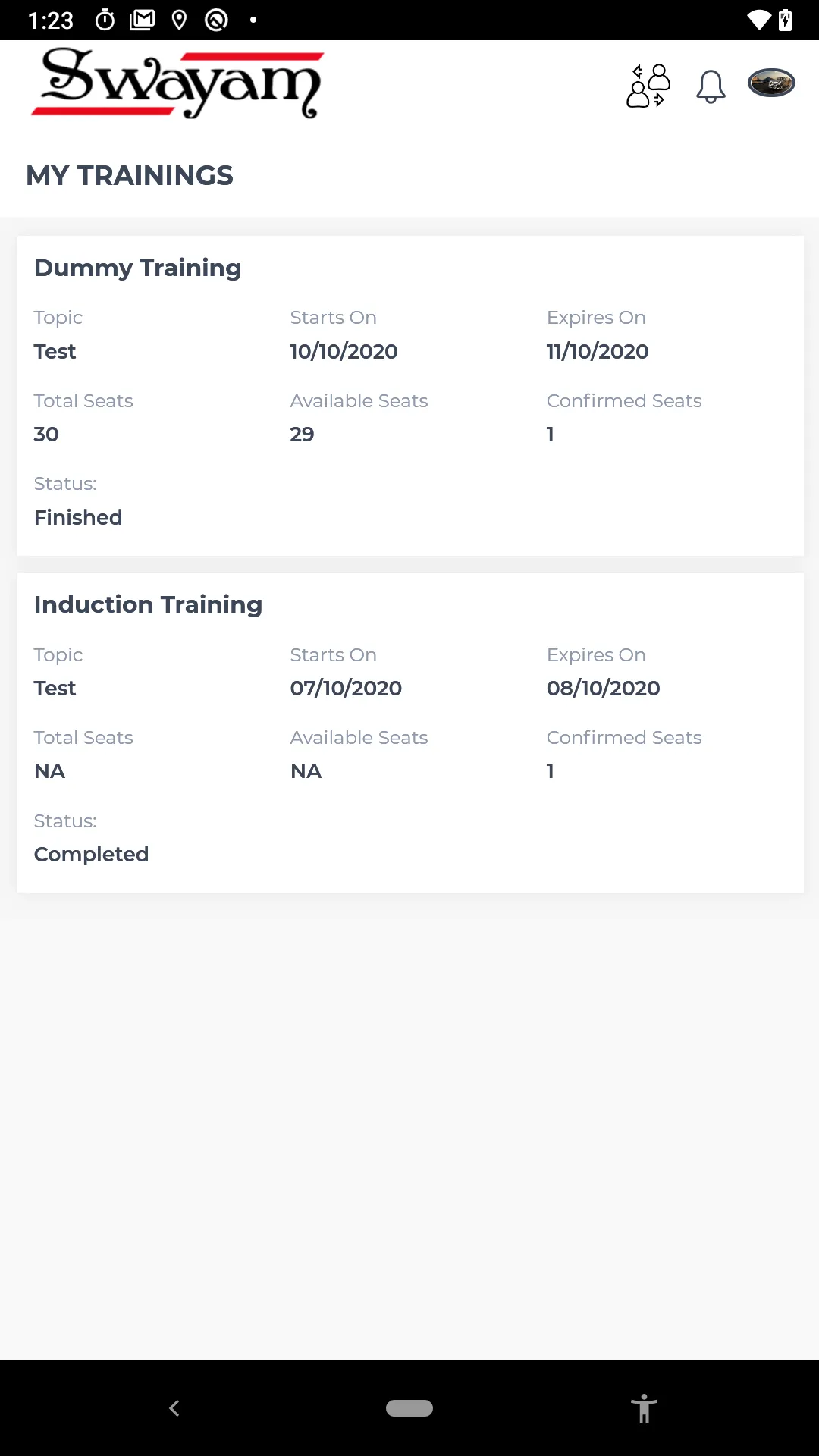Tap the MY TRAININGS heading
The width and height of the screenshot is (819, 1456).
point(130,176)
